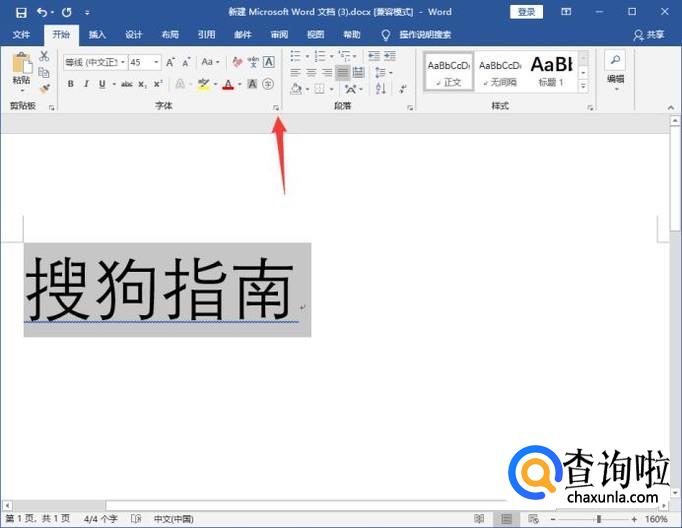Click the 粘贴 paste button

tap(22, 72)
